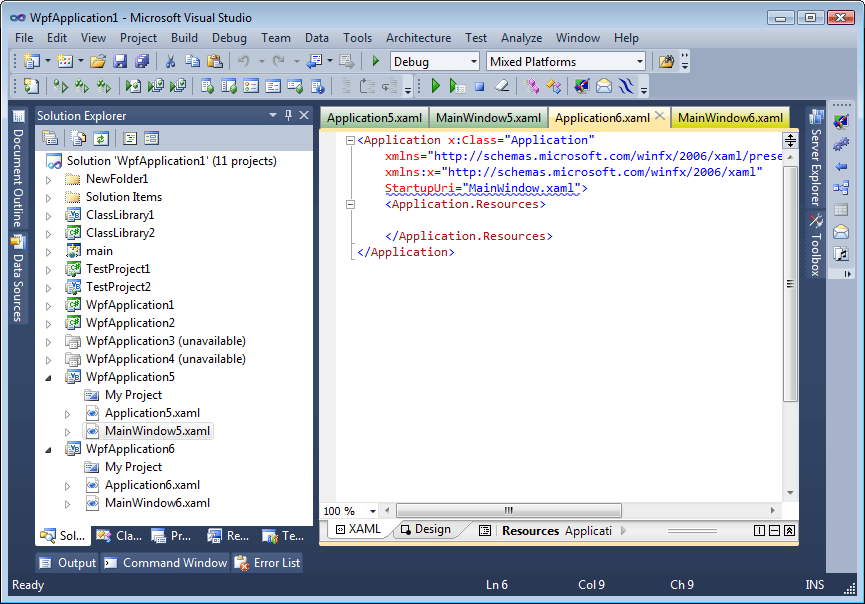The image size is (865, 604).
Task: Show the Error List panel
Action: tap(267, 562)
